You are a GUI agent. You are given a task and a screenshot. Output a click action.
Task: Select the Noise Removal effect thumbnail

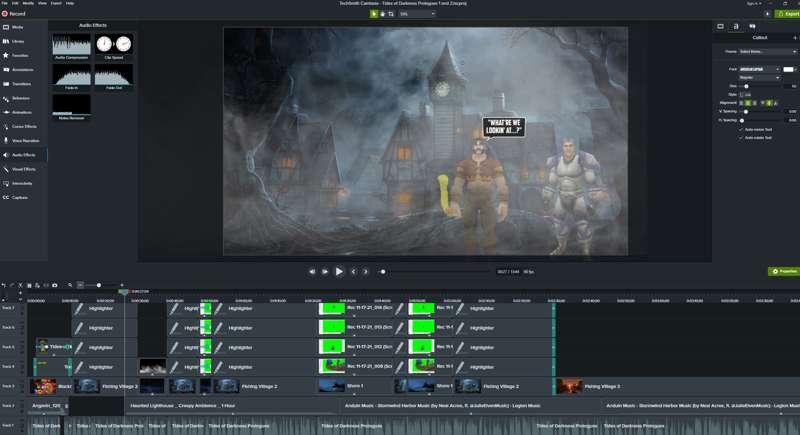71,107
